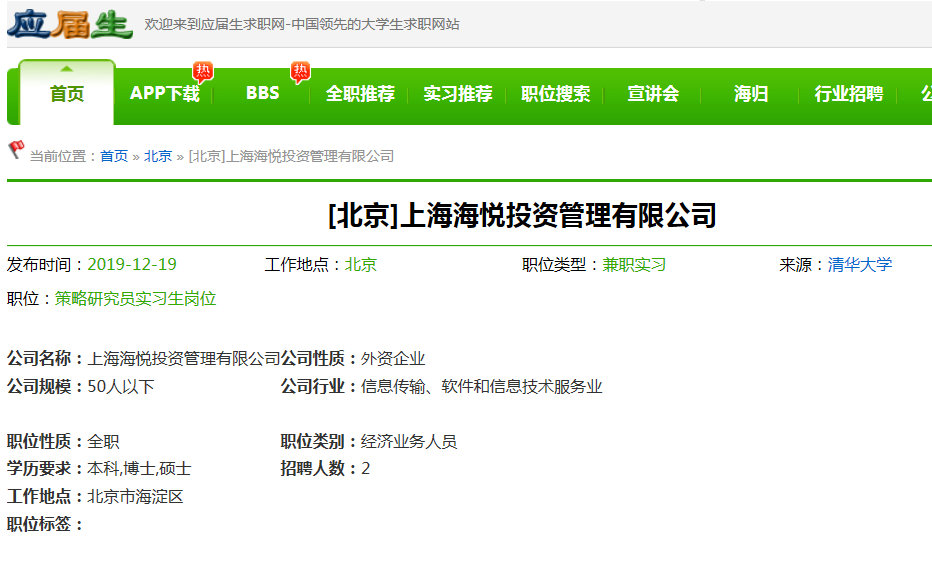
Task: Open the 职位搜索 page
Action: click(555, 93)
